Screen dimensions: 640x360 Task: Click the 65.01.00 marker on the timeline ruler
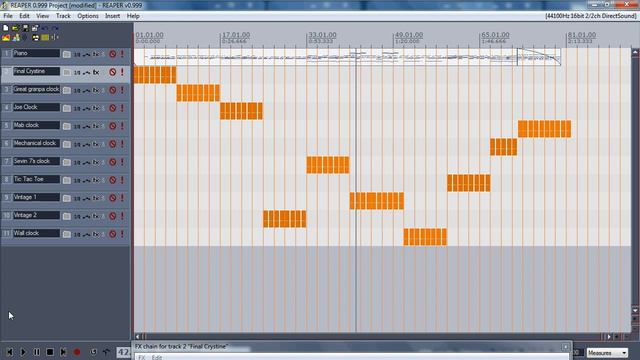(495, 35)
